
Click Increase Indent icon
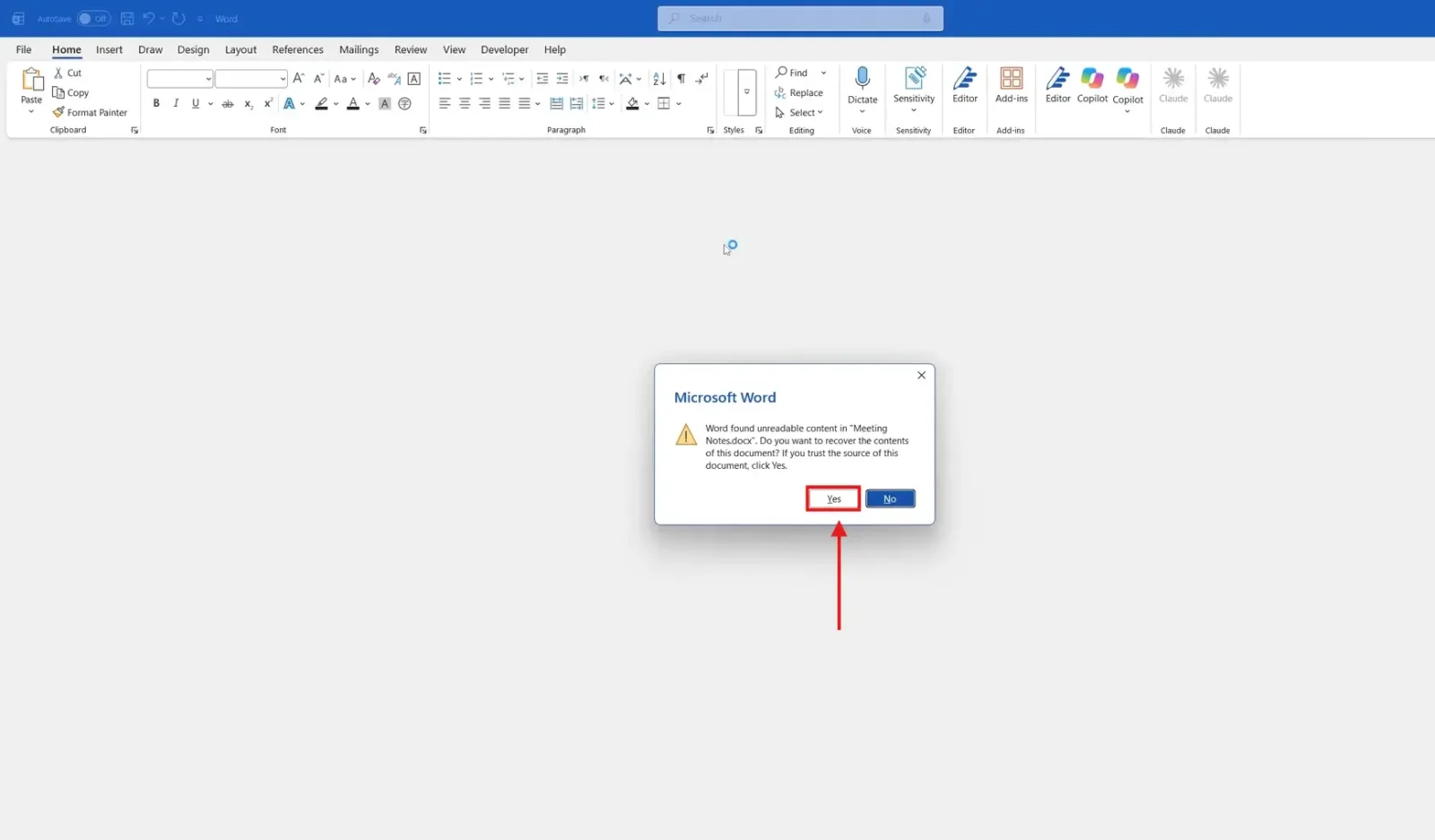click(562, 79)
